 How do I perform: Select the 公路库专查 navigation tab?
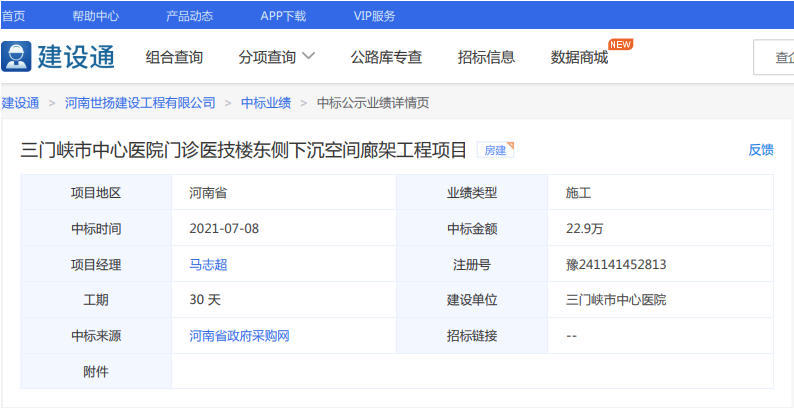386,57
